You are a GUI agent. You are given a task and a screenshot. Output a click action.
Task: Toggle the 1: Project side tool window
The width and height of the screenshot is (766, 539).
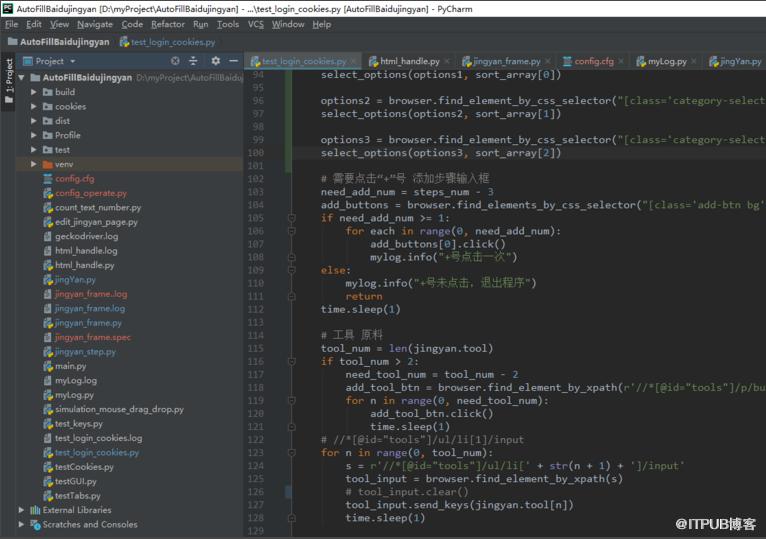pos(8,81)
